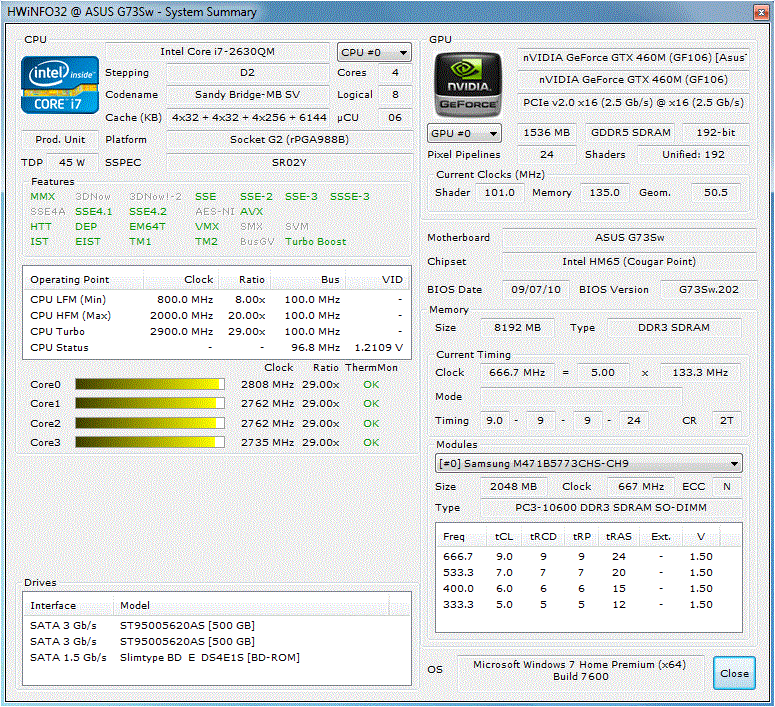Viewport: 775px width, 707px height.
Task: Select the 333.3 frequency timing row
Action: pos(589,604)
